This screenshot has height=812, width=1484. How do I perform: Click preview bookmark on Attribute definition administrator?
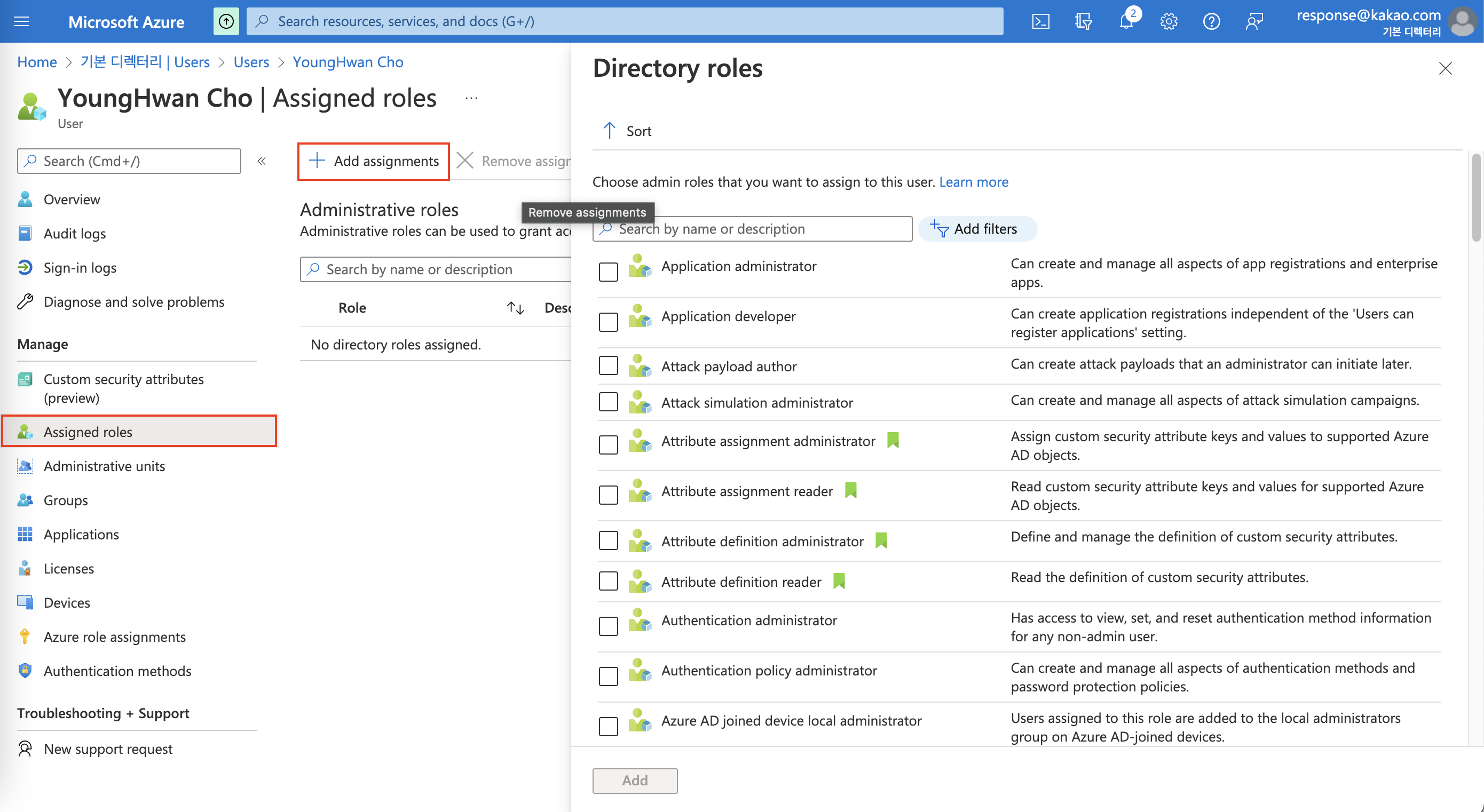881,541
